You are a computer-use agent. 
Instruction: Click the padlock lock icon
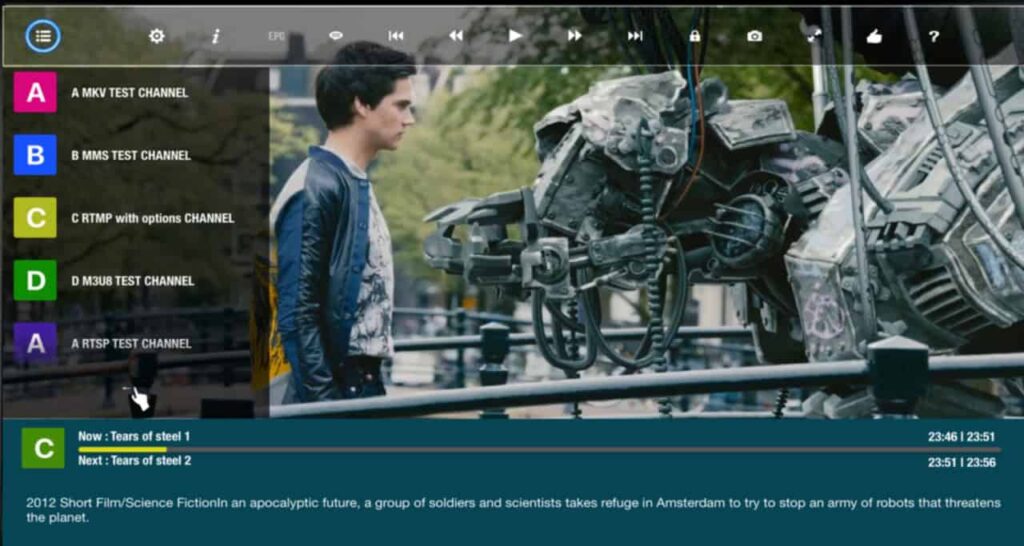pyautogui.click(x=695, y=36)
